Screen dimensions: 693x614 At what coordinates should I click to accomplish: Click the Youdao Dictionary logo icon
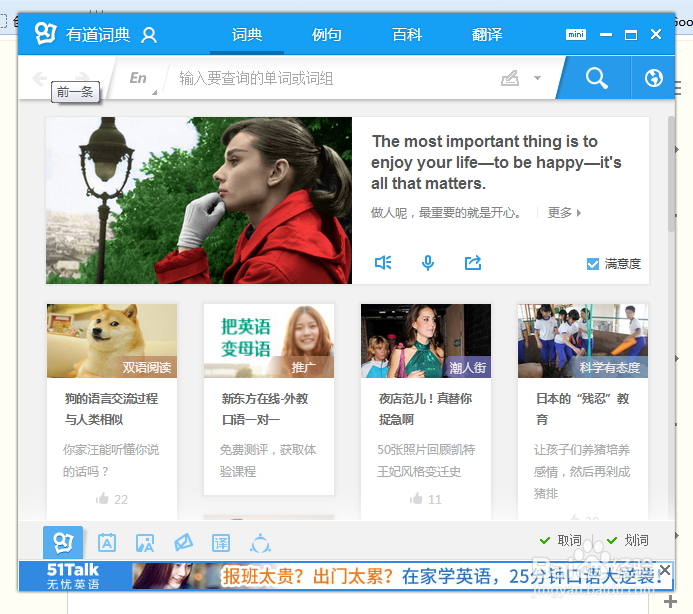pos(46,34)
